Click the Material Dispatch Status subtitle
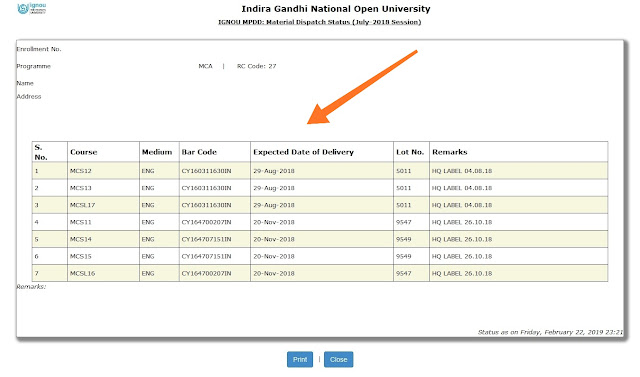640x377 pixels. click(320, 22)
